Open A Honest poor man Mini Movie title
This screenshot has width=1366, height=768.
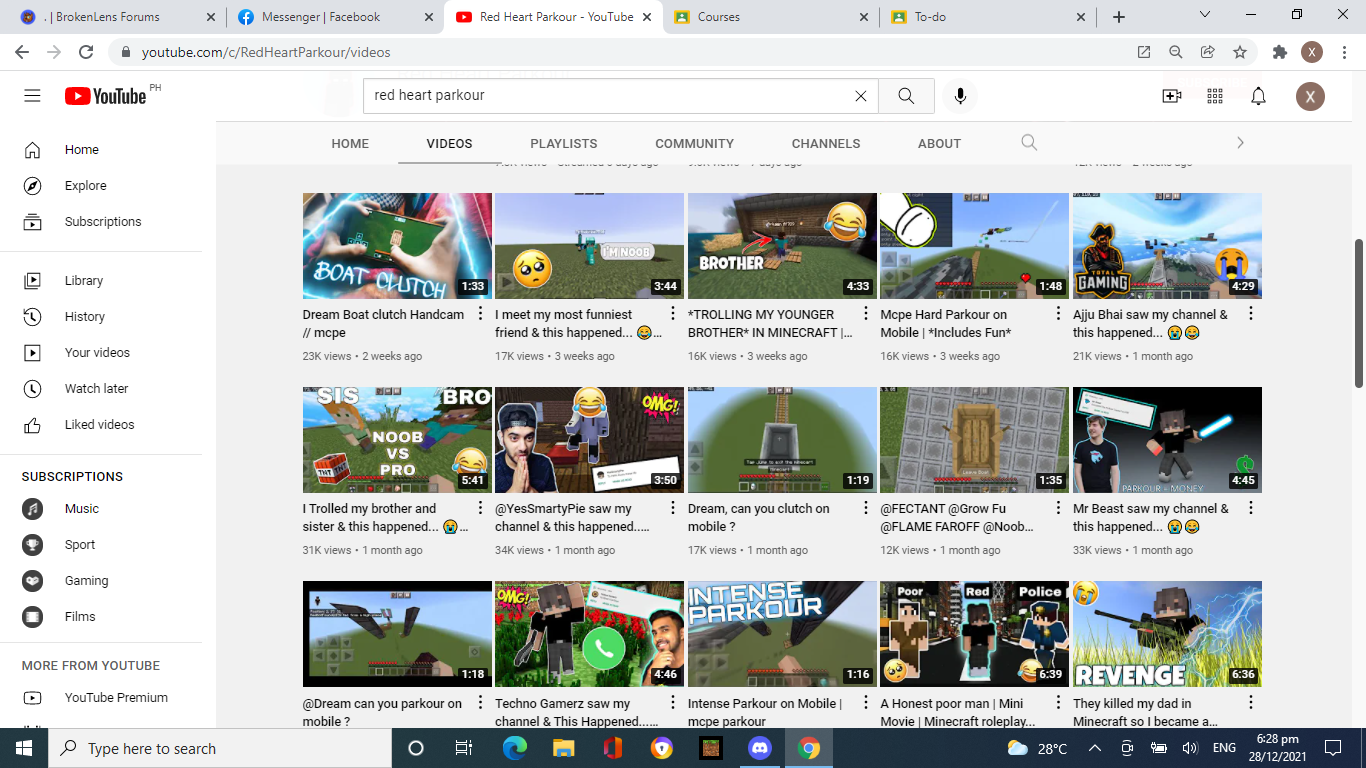(x=958, y=712)
